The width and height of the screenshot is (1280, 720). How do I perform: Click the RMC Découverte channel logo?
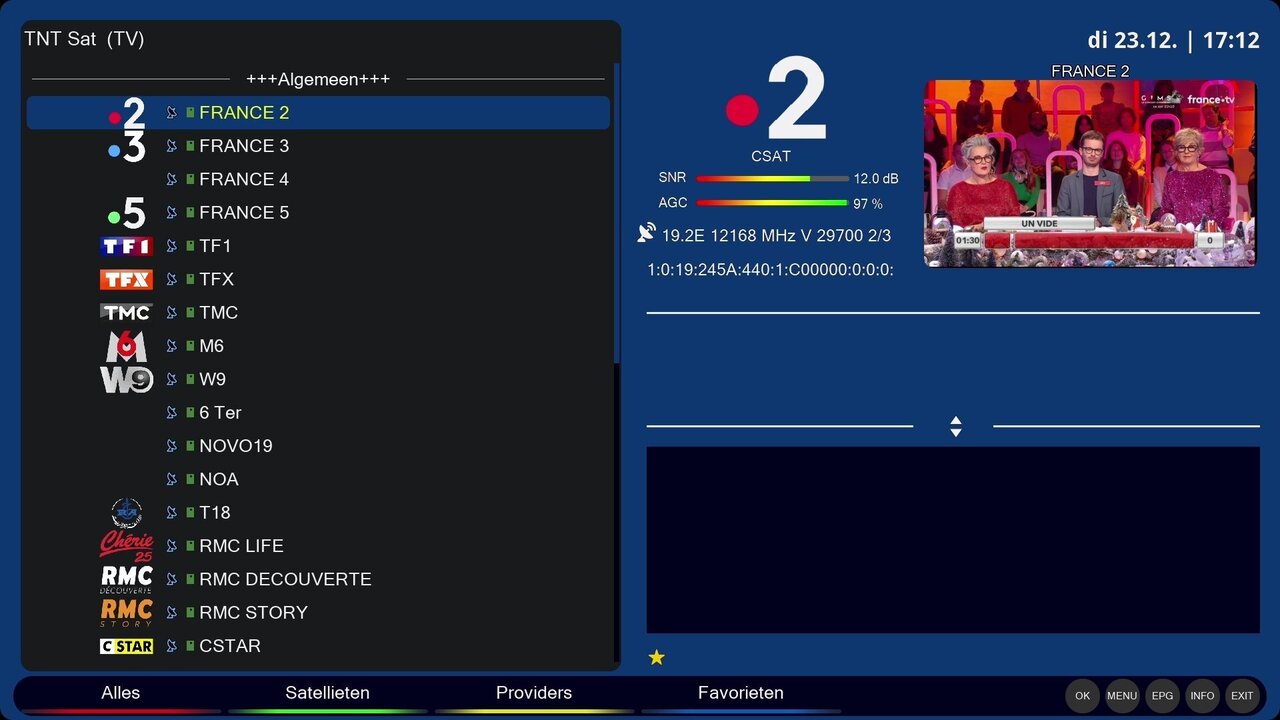click(127, 579)
